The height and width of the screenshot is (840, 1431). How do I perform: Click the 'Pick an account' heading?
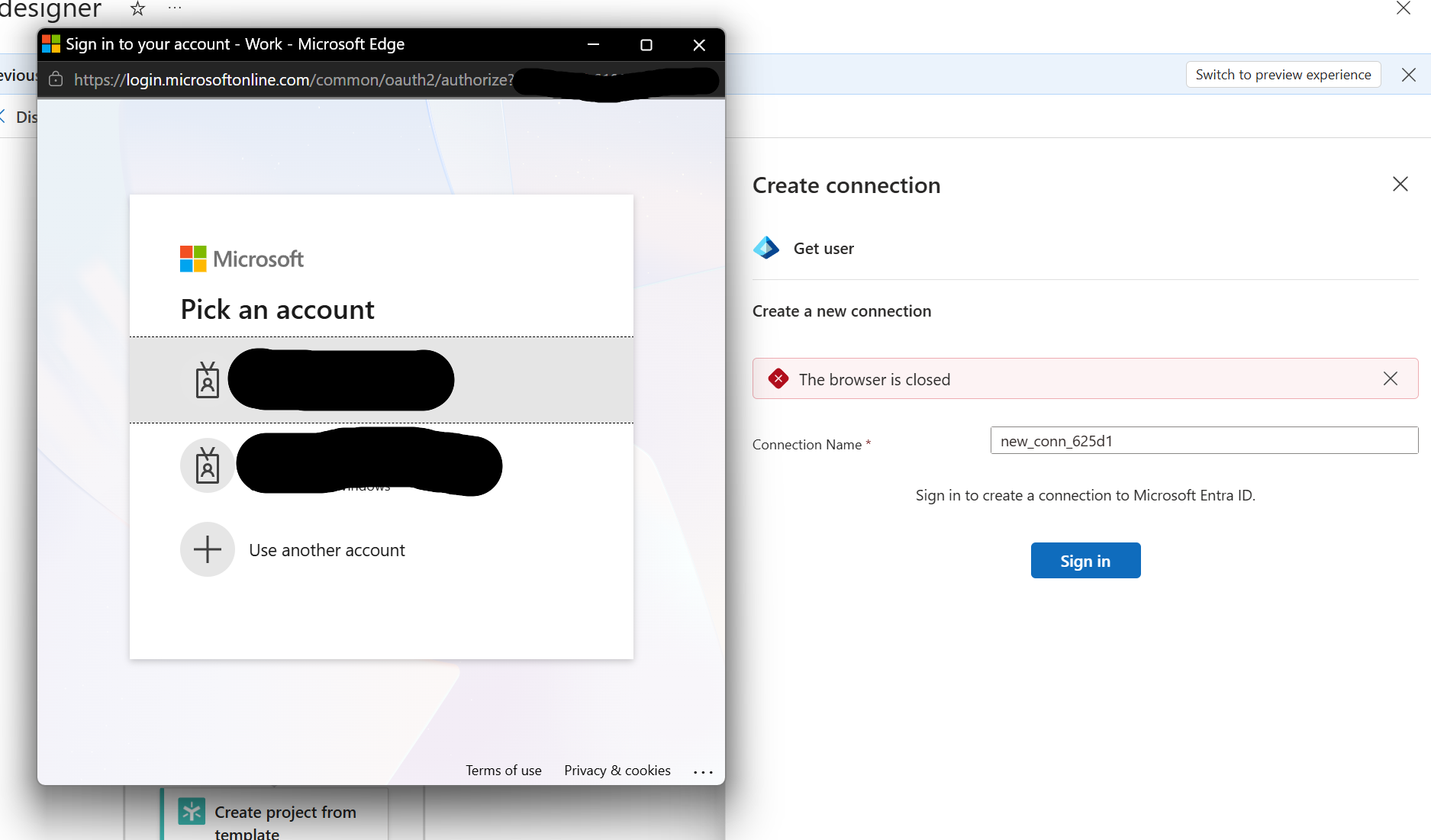click(277, 309)
